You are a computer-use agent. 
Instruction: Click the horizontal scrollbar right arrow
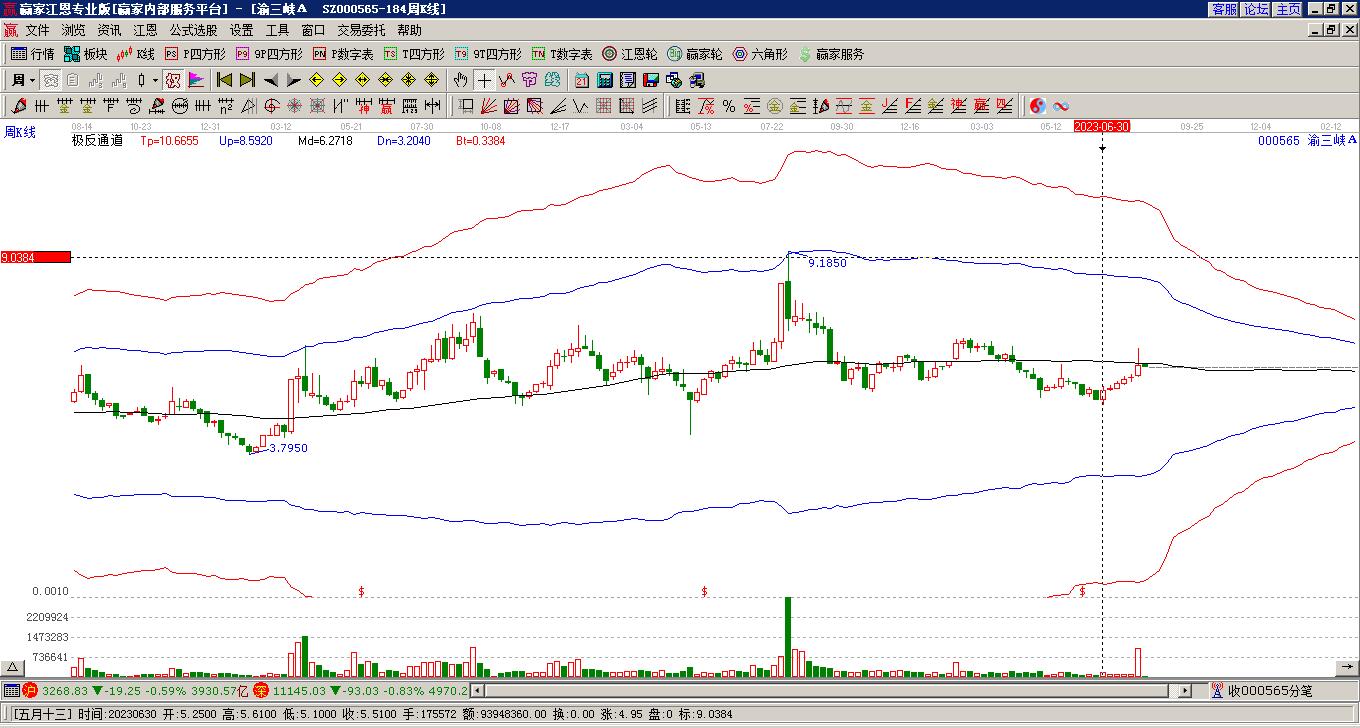pyautogui.click(x=1185, y=690)
